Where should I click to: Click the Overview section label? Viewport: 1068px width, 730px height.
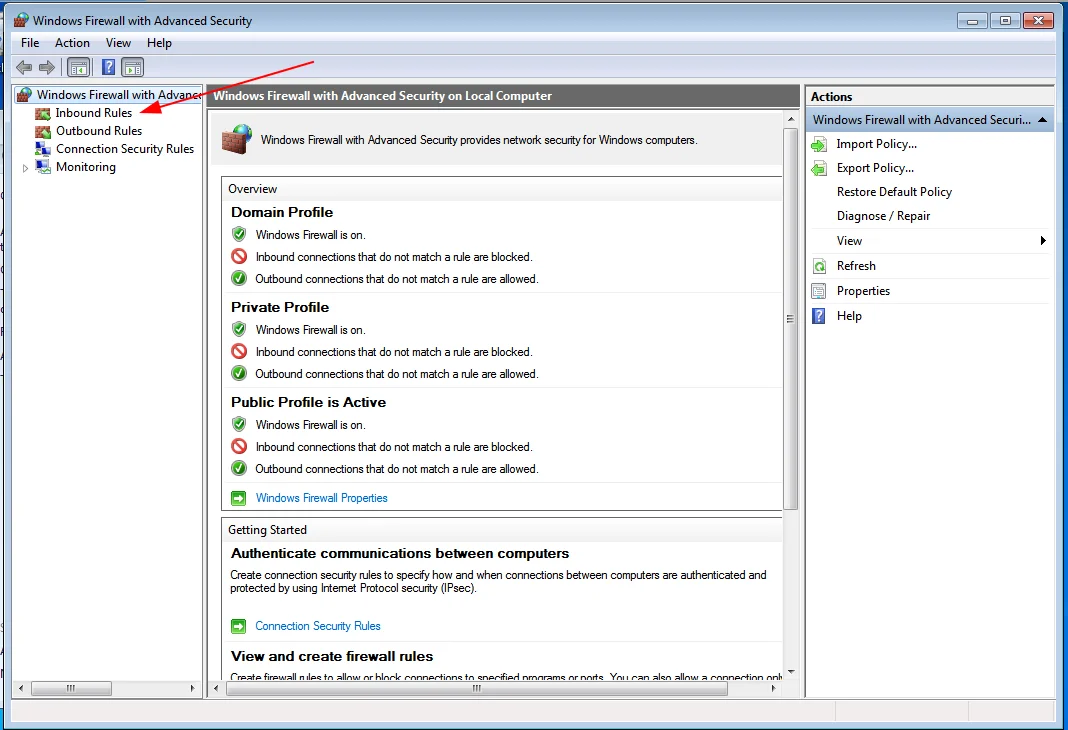(x=253, y=189)
